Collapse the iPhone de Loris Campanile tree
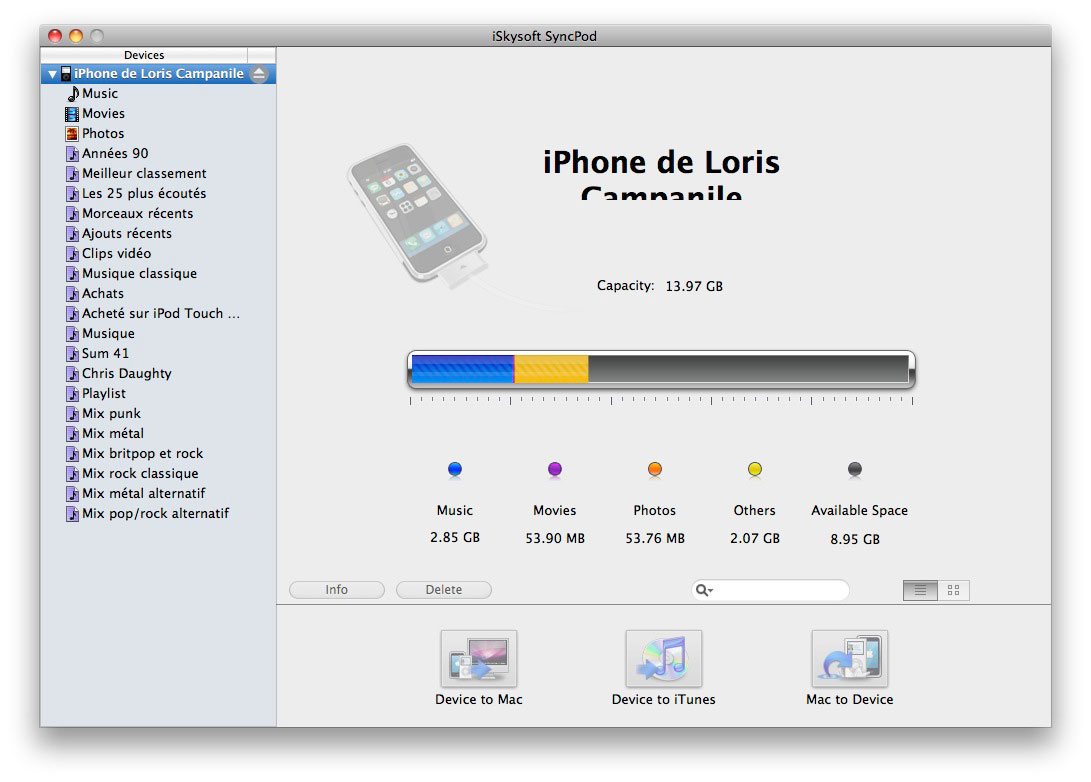Image resolution: width=1091 pixels, height=782 pixels. point(52,74)
